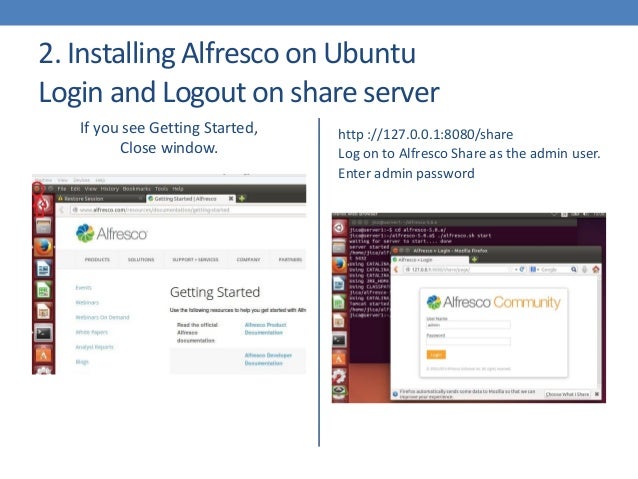Image resolution: width=638 pixels, height=479 pixels.
Task: Launch Firefox from right screenshot's dock
Action: 339,265
